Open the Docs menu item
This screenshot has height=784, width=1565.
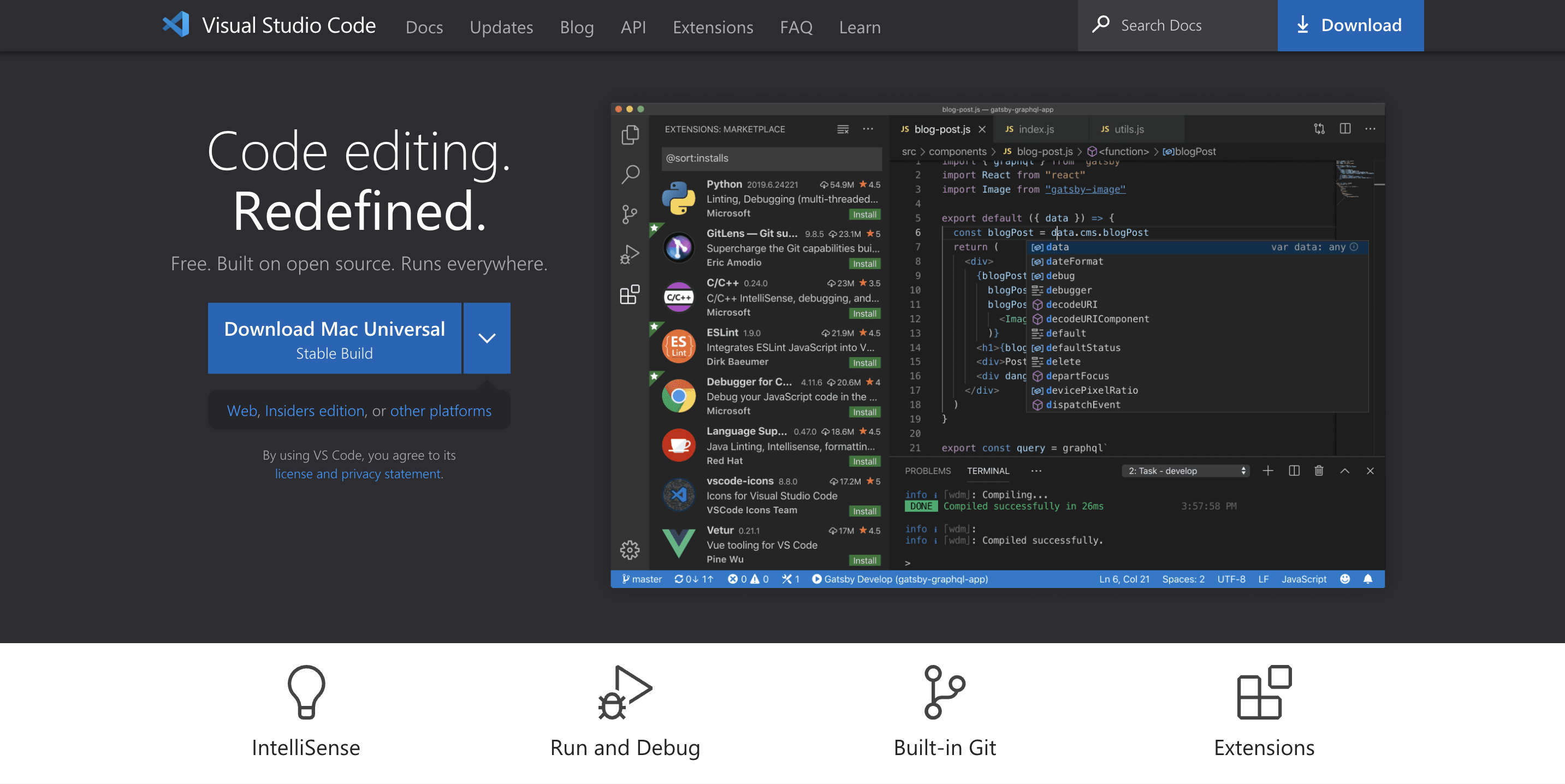[x=424, y=27]
